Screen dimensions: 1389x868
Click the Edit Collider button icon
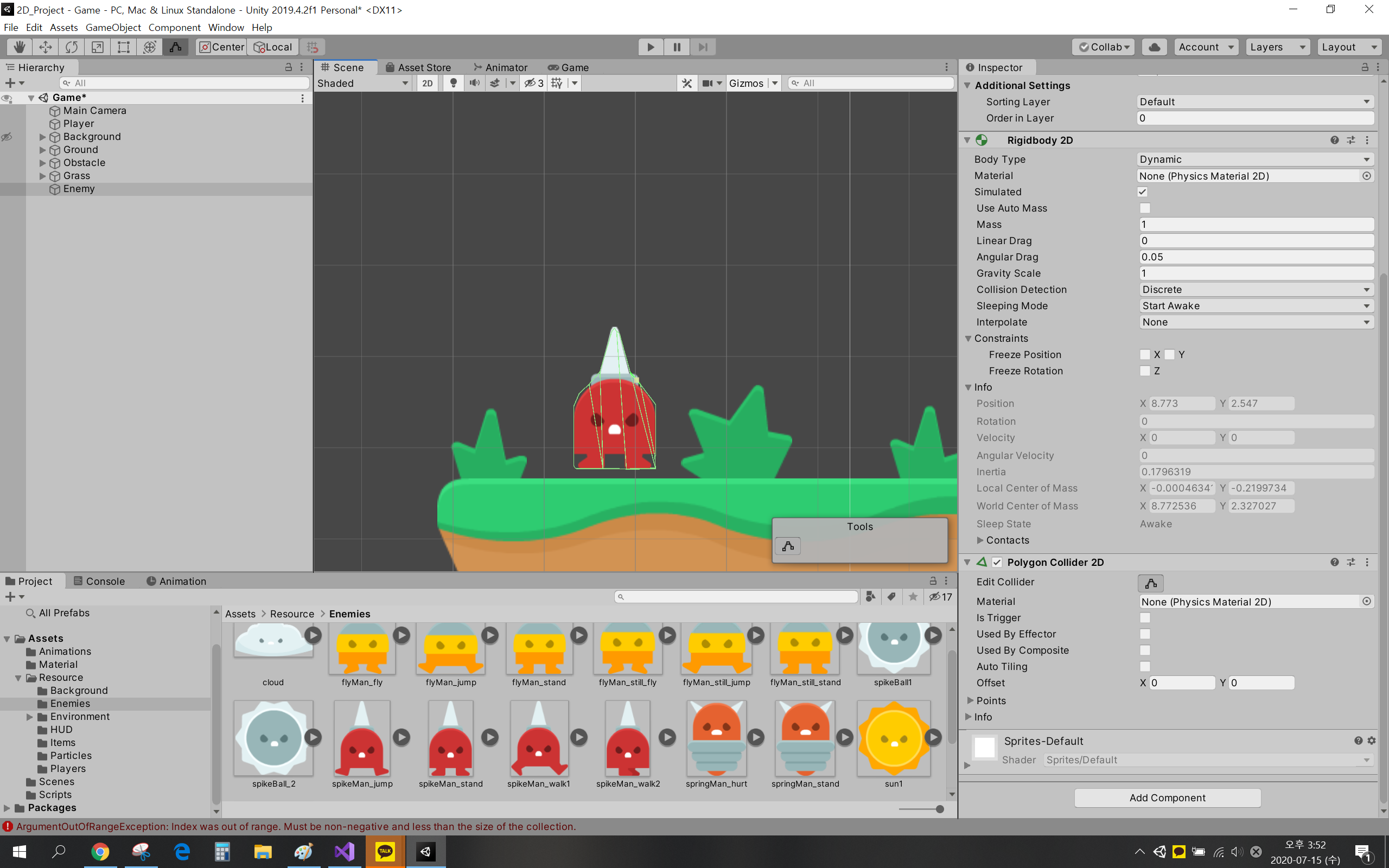[x=1150, y=583]
